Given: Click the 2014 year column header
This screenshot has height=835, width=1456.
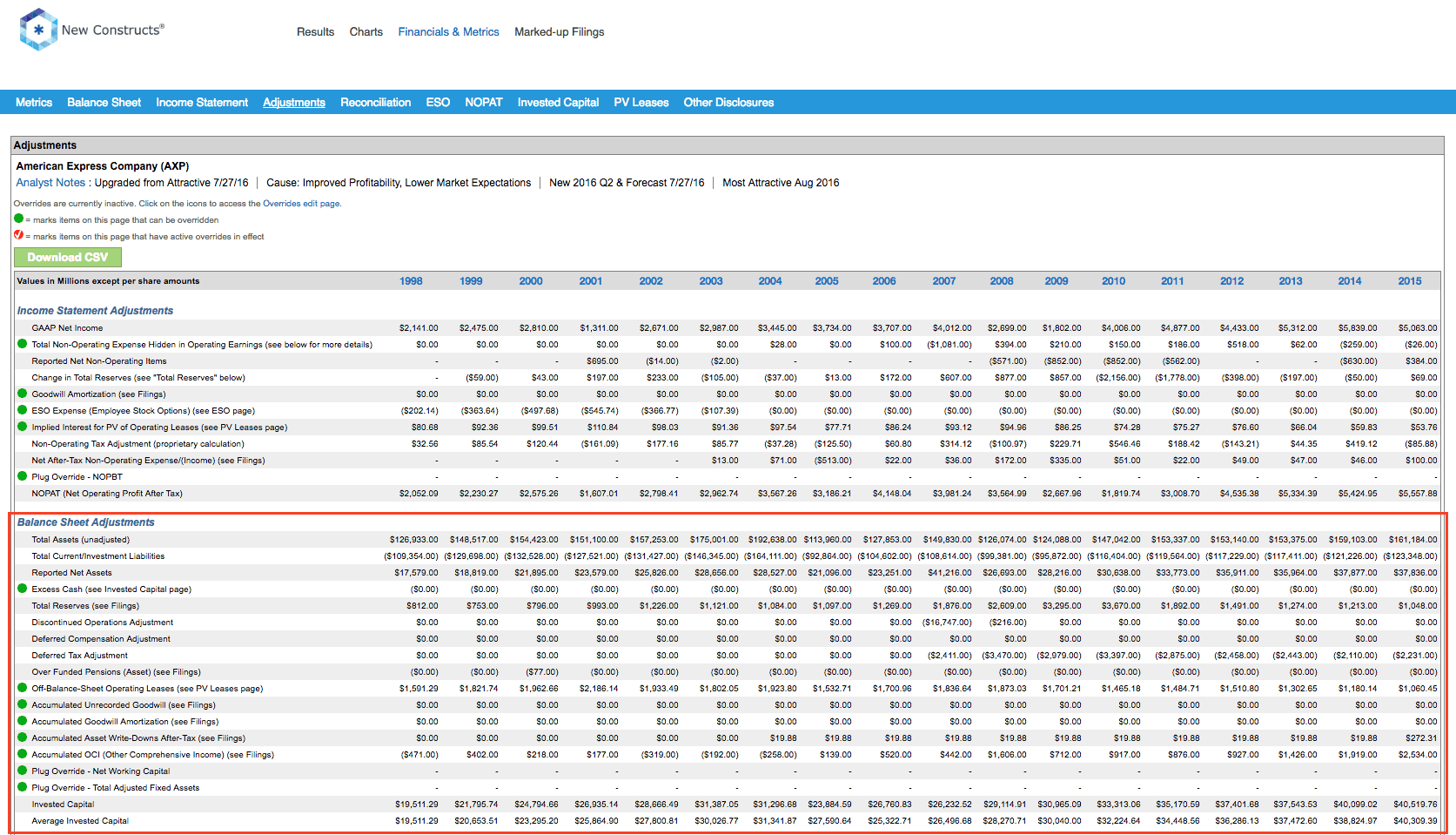Looking at the screenshot, I should 1350,281.
